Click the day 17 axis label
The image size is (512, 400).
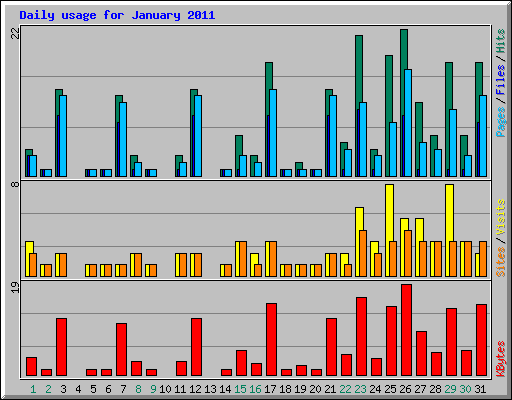[x=270, y=389]
